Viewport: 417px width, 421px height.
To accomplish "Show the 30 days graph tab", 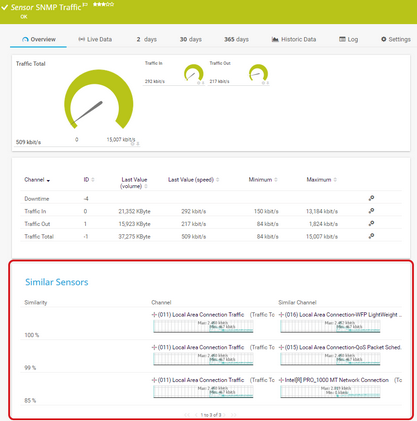I will pyautogui.click(x=191, y=39).
